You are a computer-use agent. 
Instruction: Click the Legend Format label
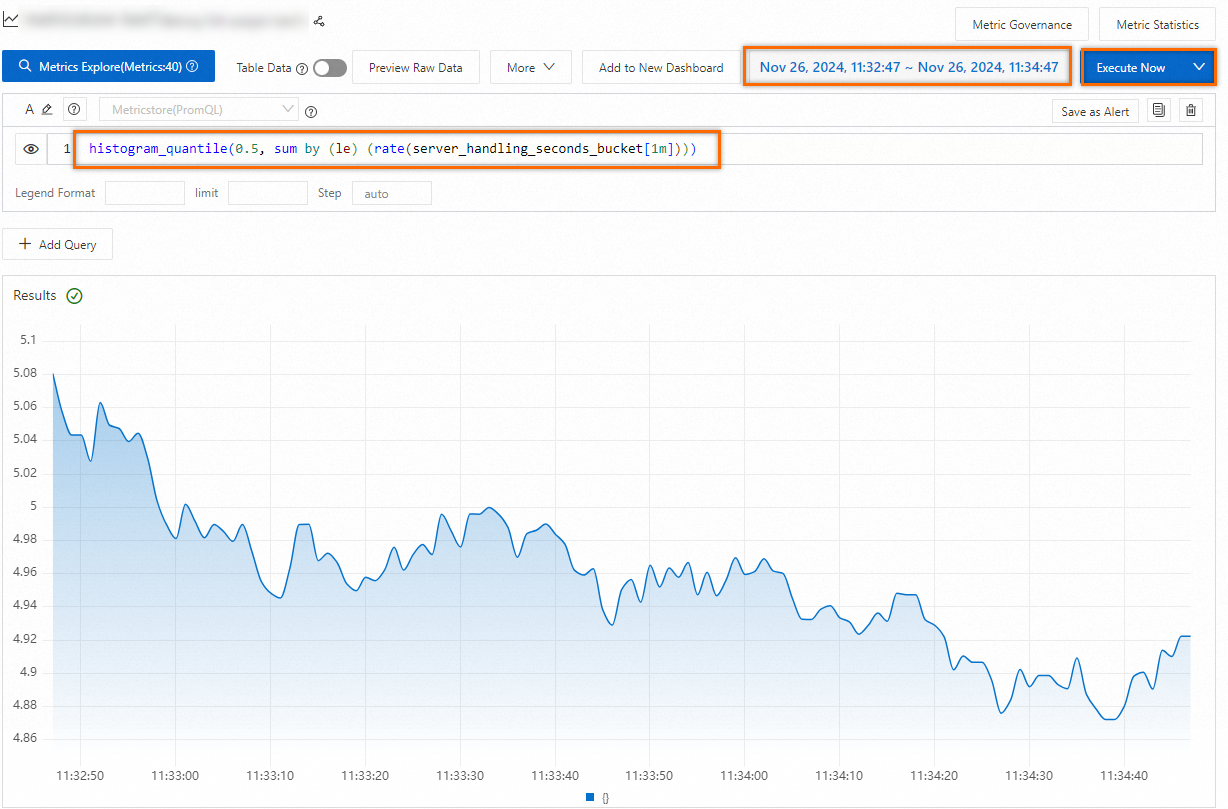(x=55, y=193)
